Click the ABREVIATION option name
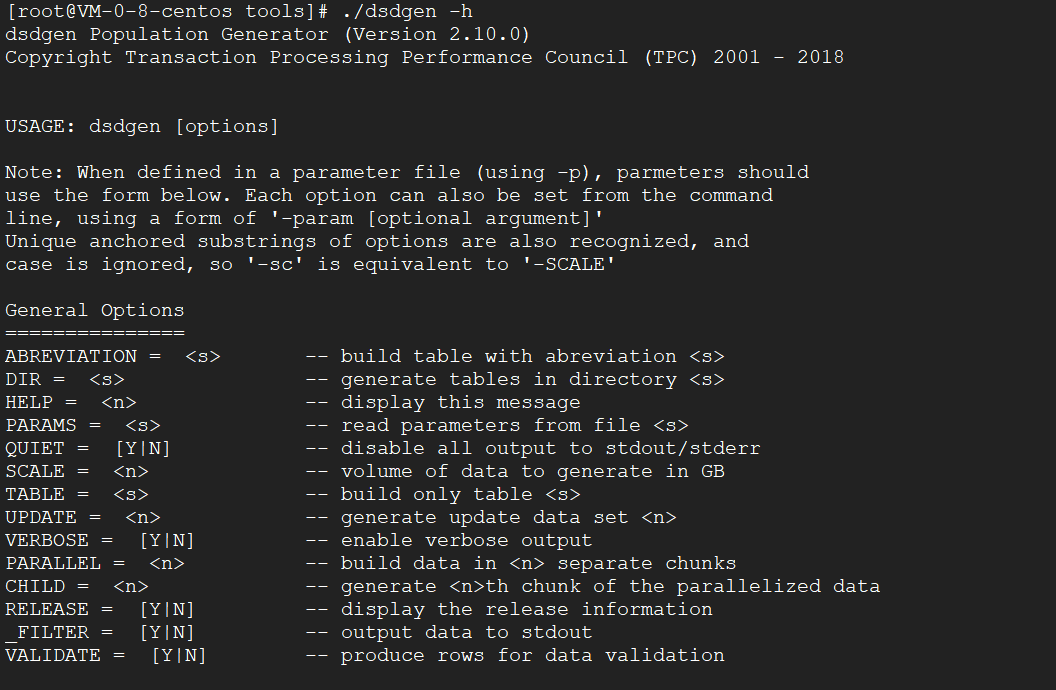Screen dimensions: 1056x690 pos(71,356)
